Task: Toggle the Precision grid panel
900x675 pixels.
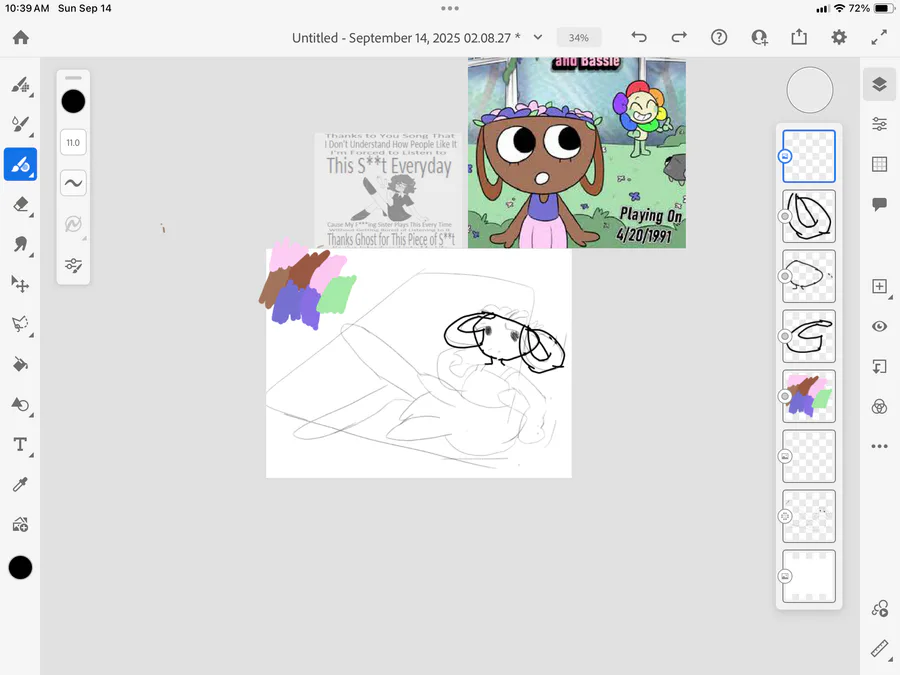Action: [879, 164]
